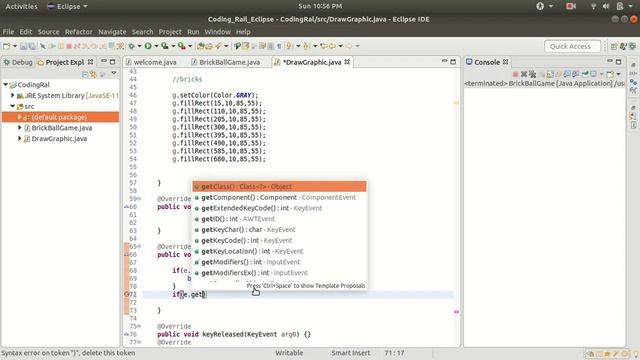The width and height of the screenshot is (640, 360).
Task: Click the screen recording indicator in top bar
Action: 571,6
